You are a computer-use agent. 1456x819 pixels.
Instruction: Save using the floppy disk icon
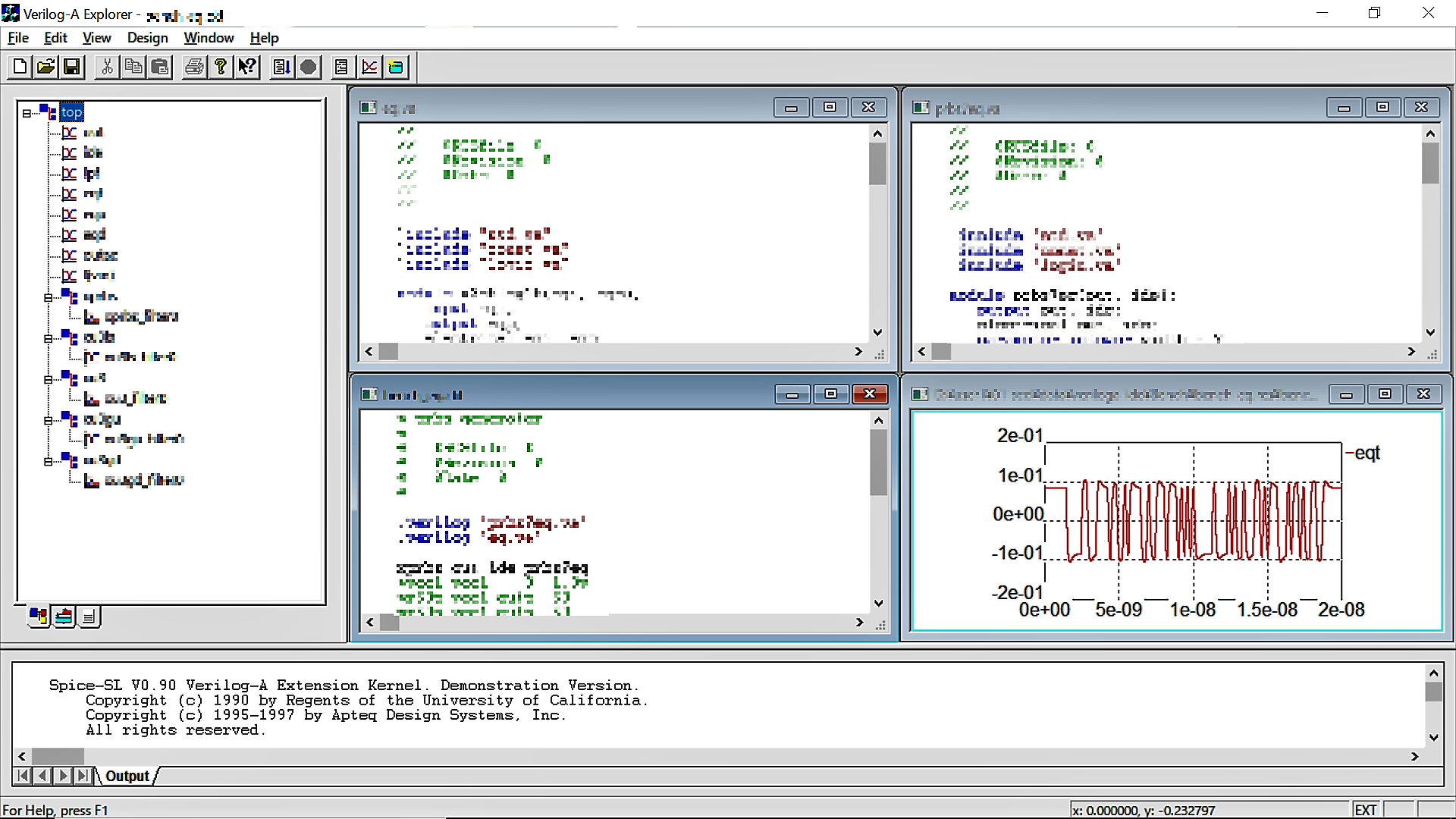coord(71,67)
